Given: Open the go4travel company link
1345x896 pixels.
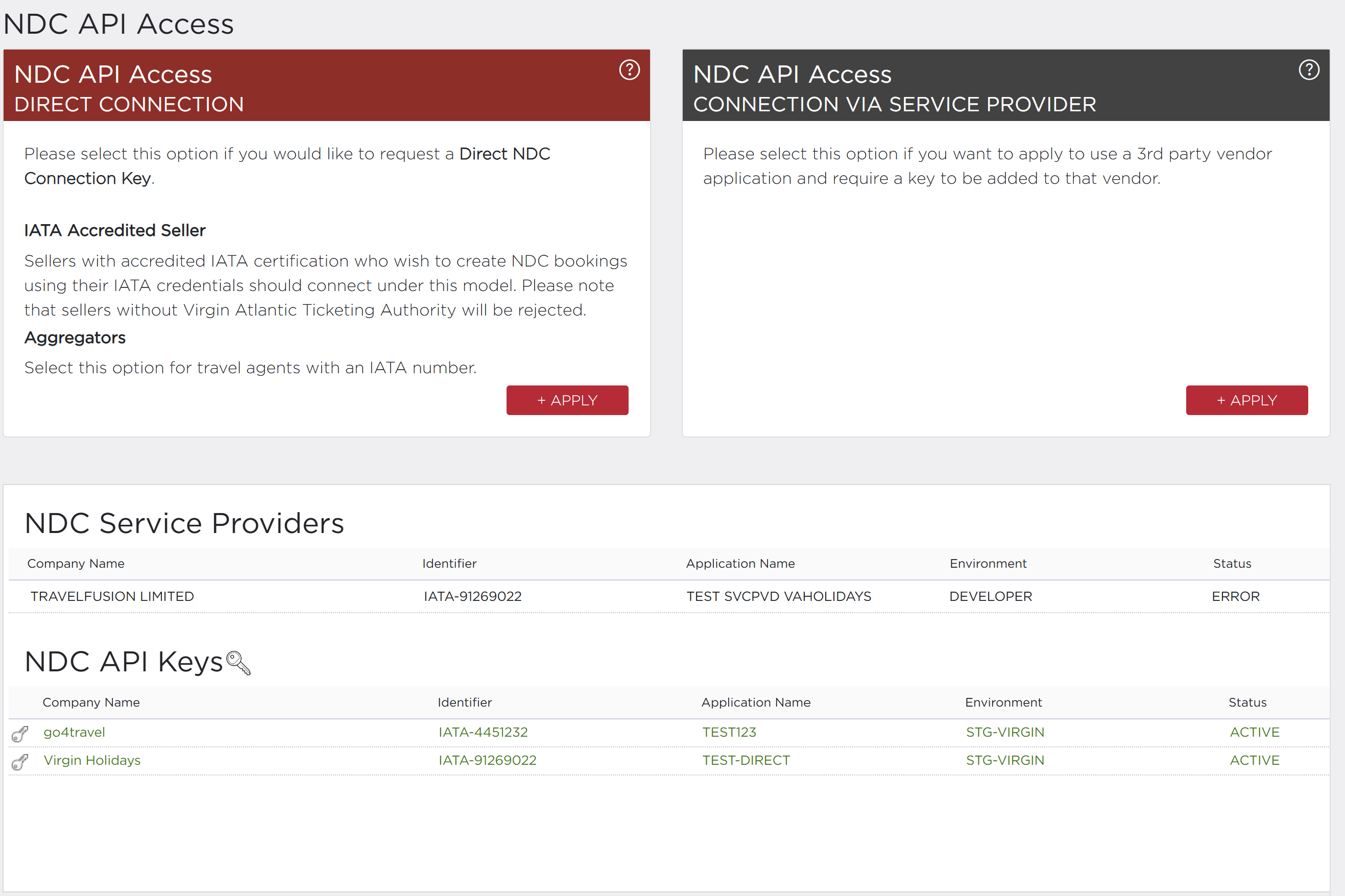Looking at the screenshot, I should click(74, 732).
